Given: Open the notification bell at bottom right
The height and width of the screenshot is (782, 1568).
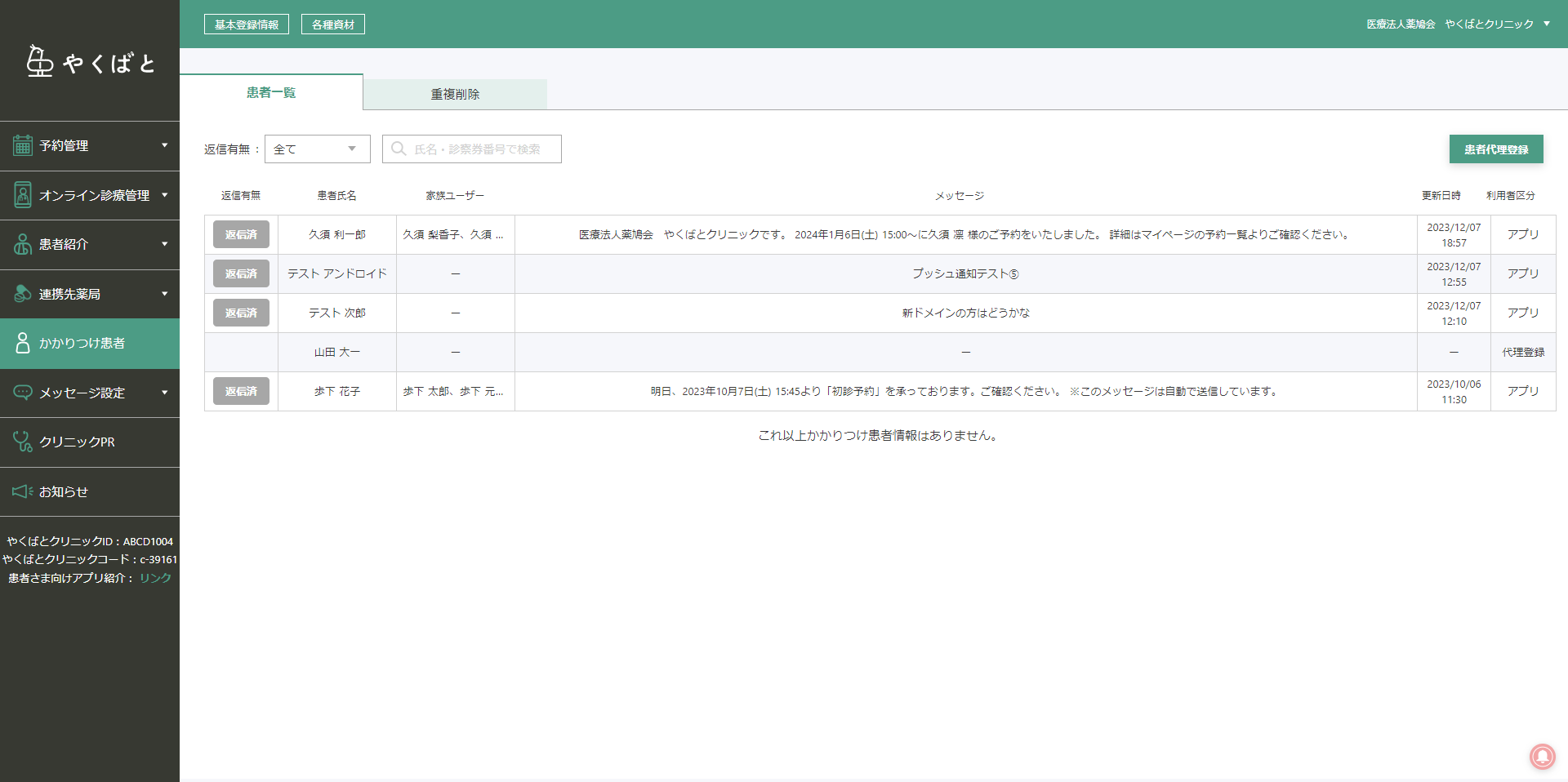Looking at the screenshot, I should tap(1542, 756).
